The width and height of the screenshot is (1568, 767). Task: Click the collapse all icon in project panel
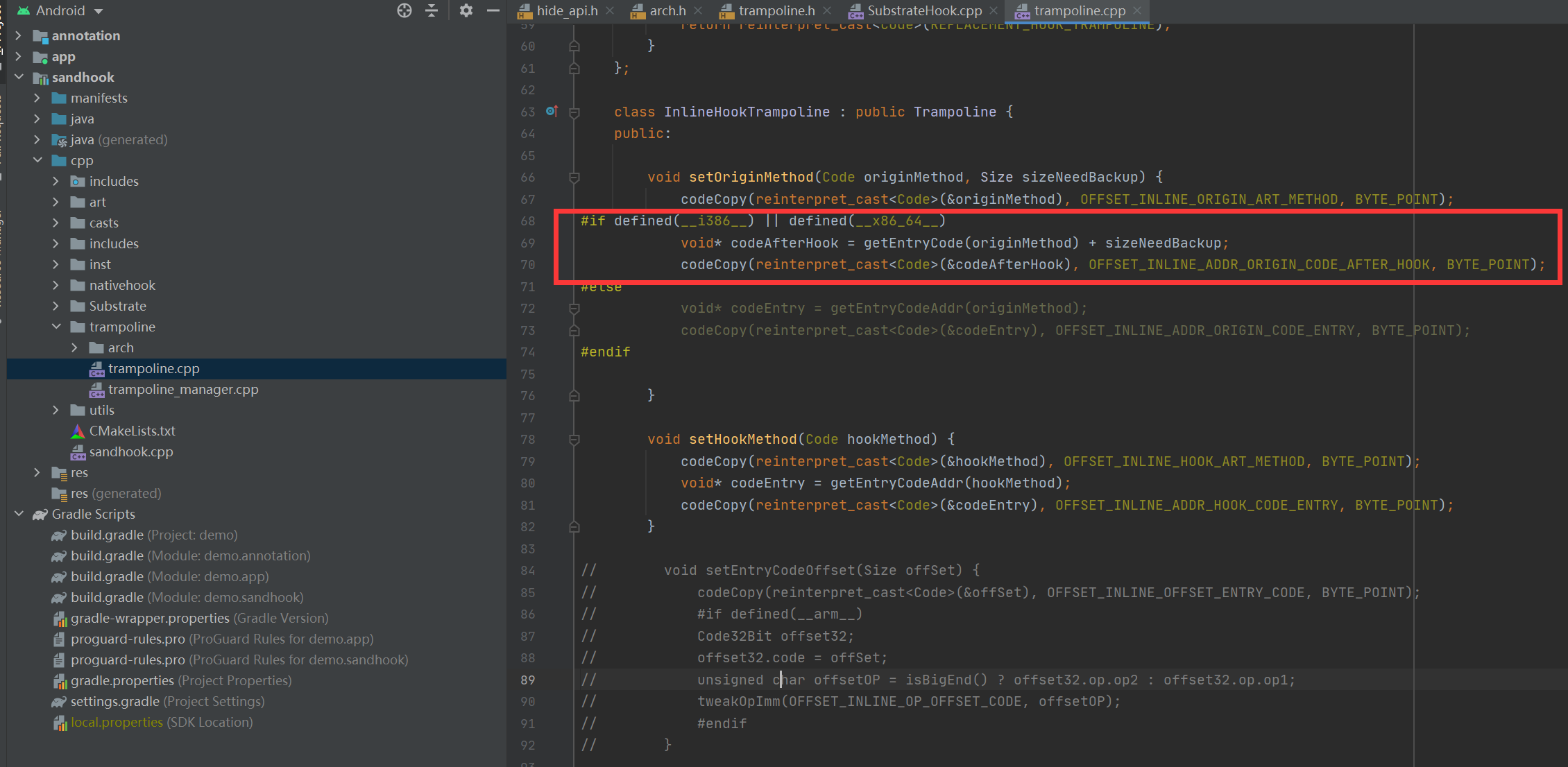tap(432, 10)
